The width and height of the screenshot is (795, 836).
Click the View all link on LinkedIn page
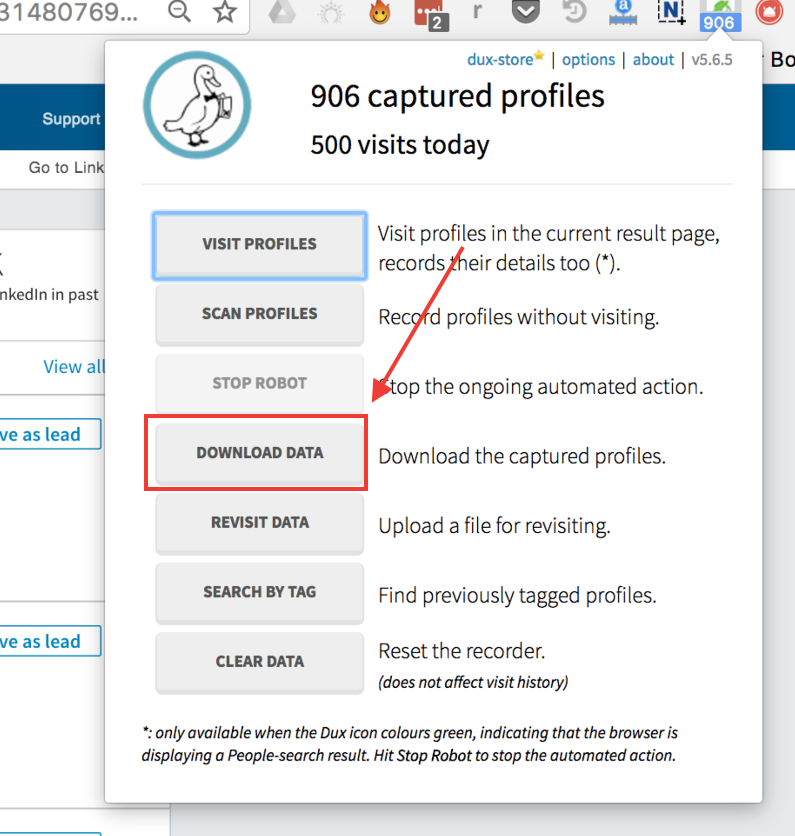74,367
